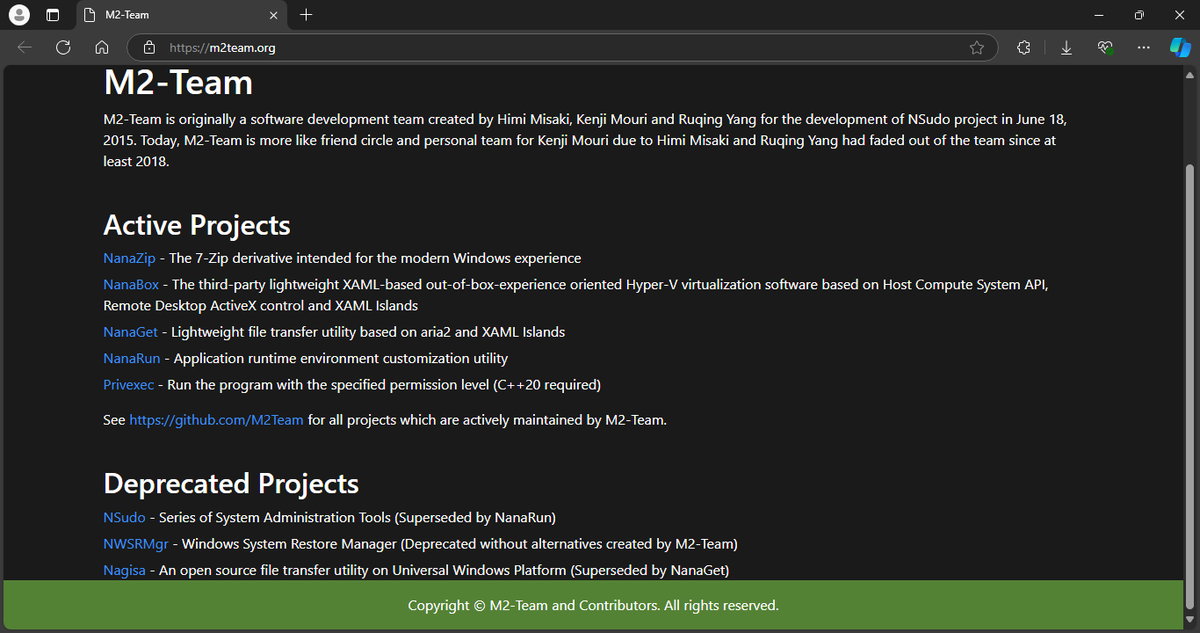Open the NanaZip project link
Image resolution: width=1200 pixels, height=633 pixels.
pyautogui.click(x=129, y=258)
